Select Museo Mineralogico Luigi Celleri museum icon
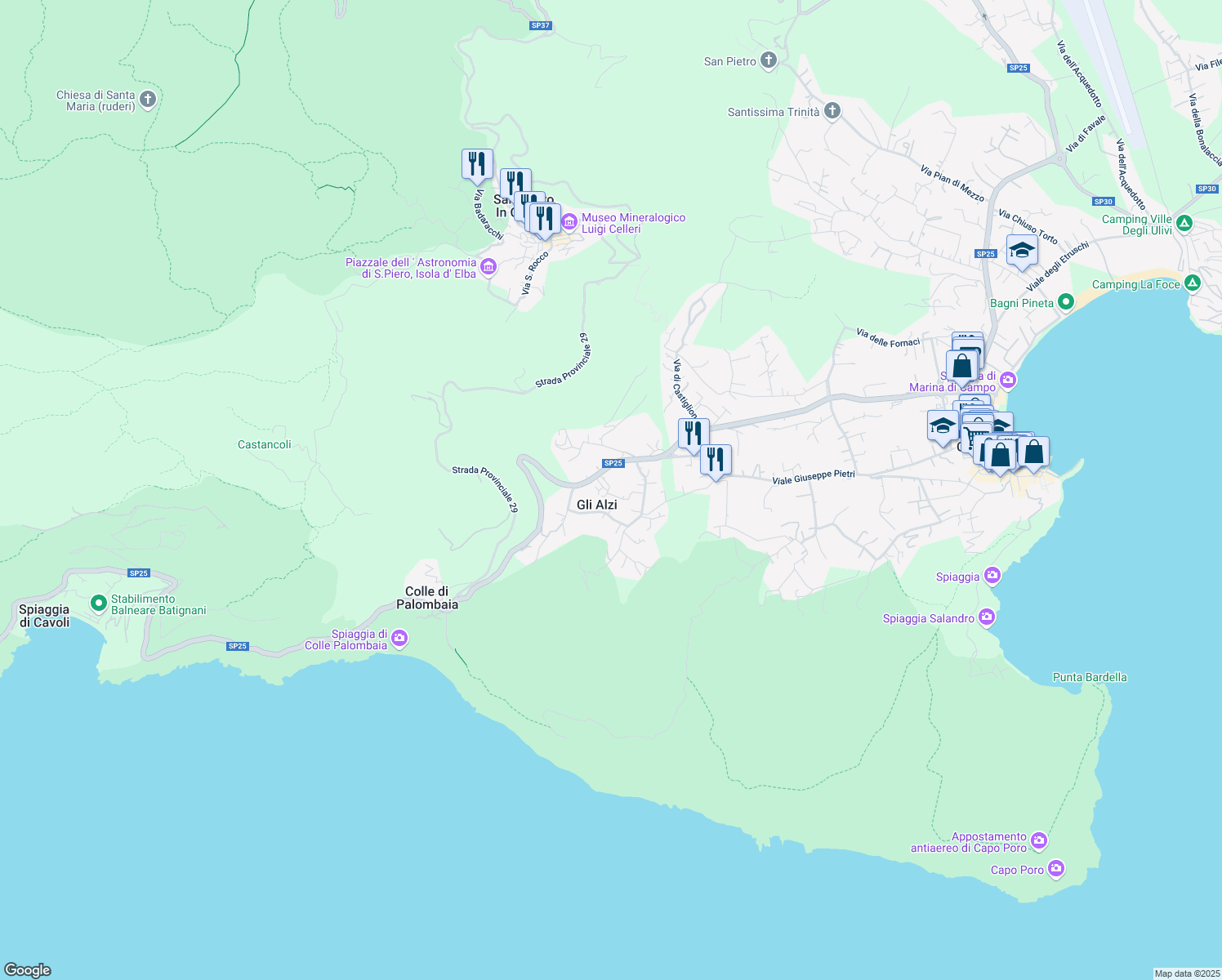The image size is (1222, 980). click(569, 222)
